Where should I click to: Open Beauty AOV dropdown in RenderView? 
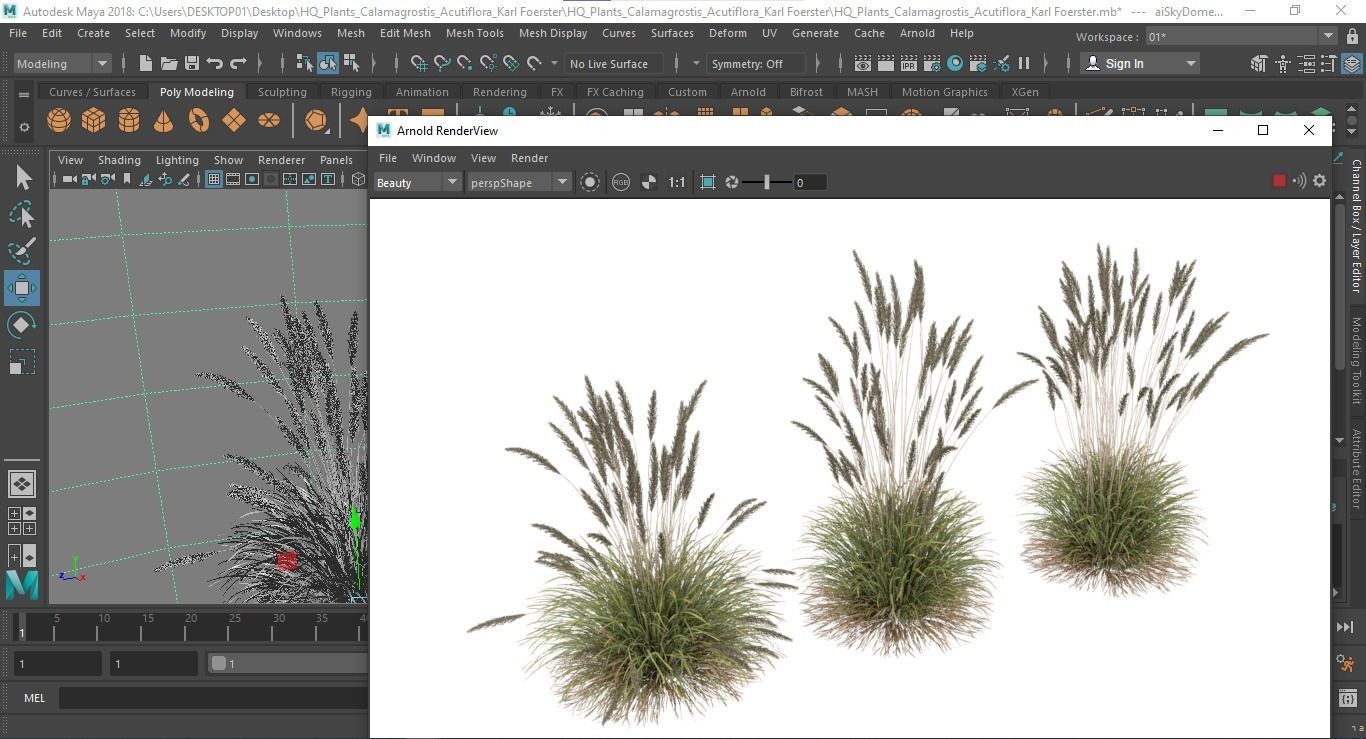point(417,182)
